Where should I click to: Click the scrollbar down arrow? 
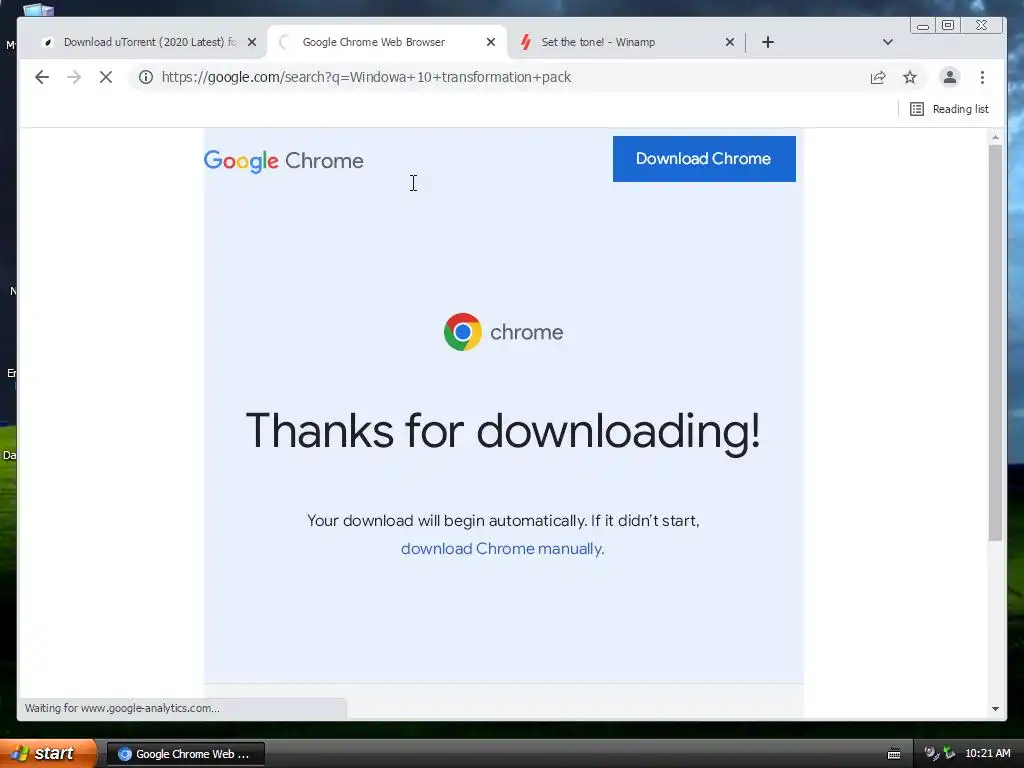pyautogui.click(x=995, y=709)
